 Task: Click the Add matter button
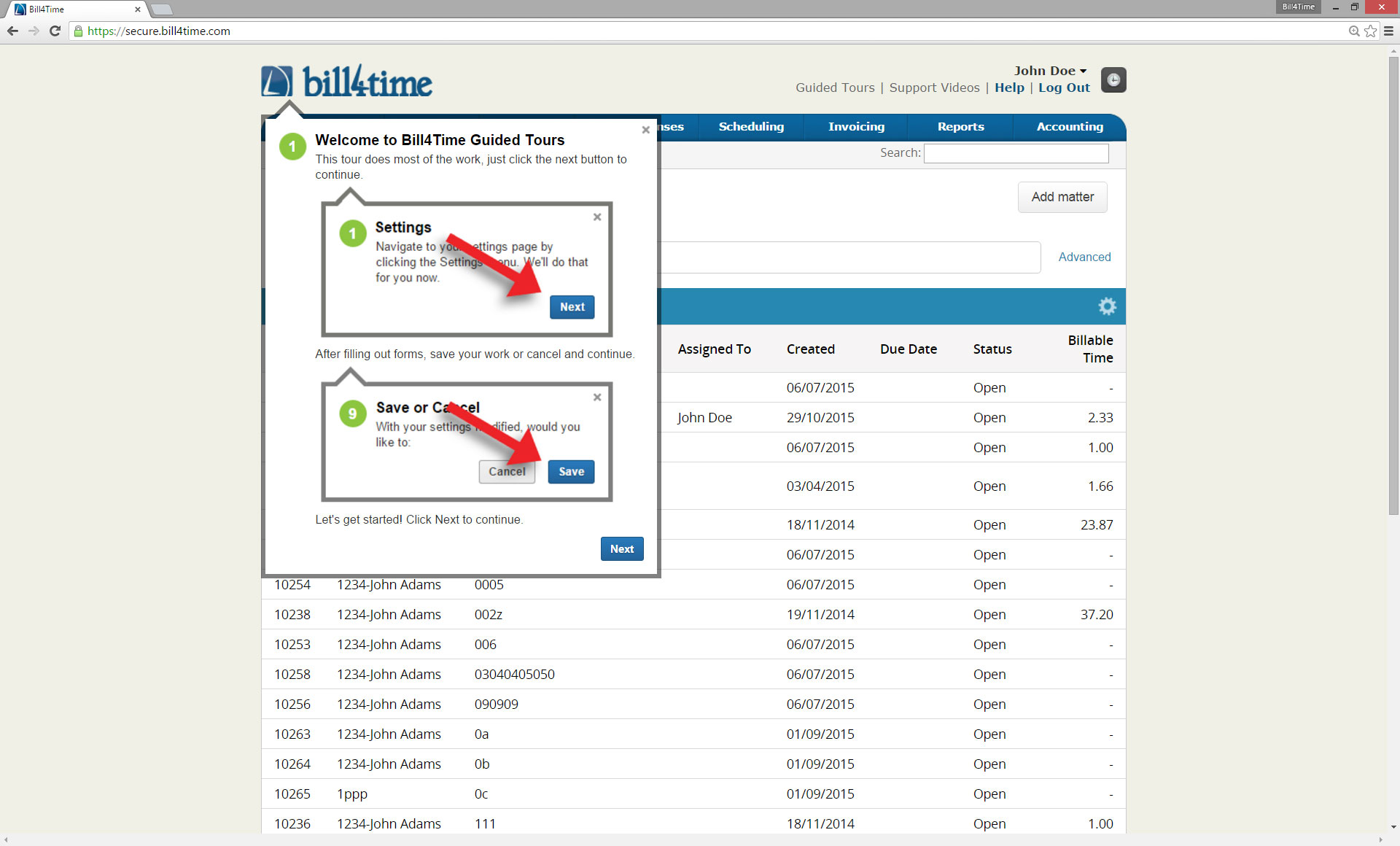point(1062,197)
